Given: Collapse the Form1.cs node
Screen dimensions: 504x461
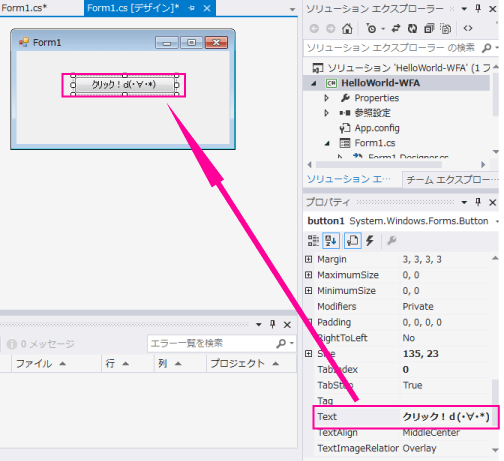Looking at the screenshot, I should (327, 143).
